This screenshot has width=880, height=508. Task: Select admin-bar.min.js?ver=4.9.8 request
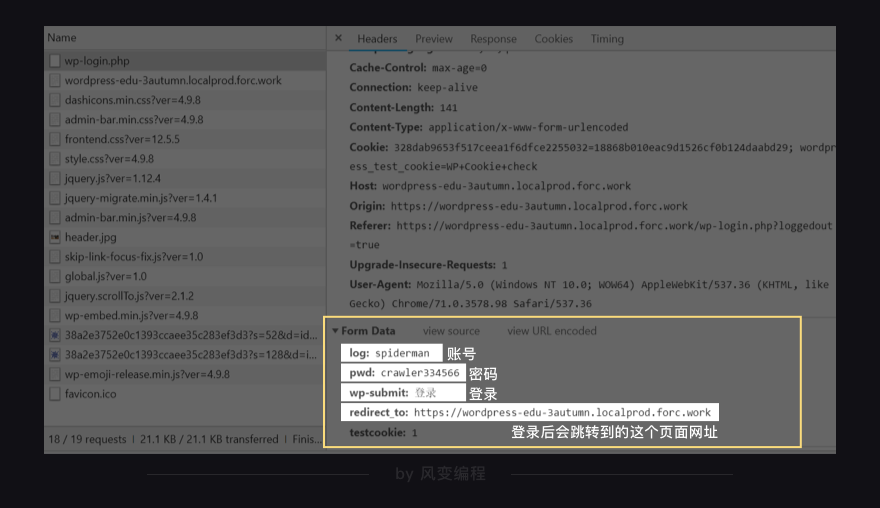pyautogui.click(x=185, y=218)
